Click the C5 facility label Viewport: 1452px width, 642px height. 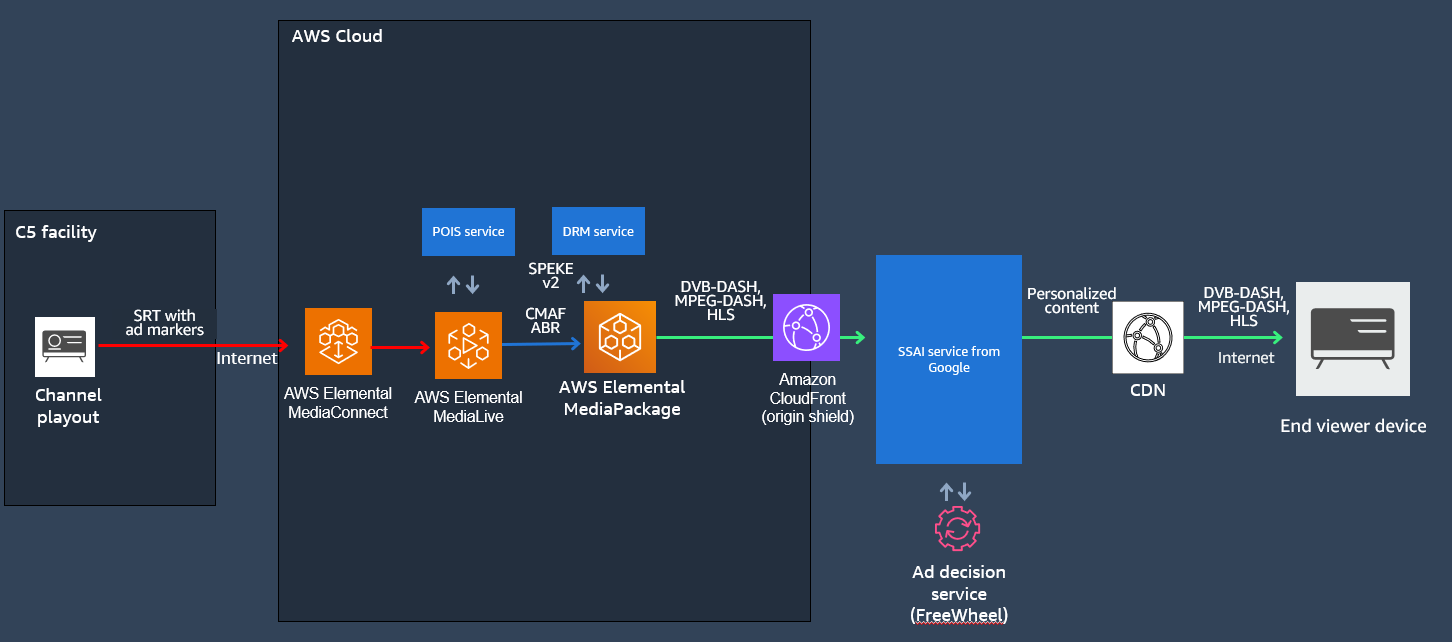(x=56, y=232)
